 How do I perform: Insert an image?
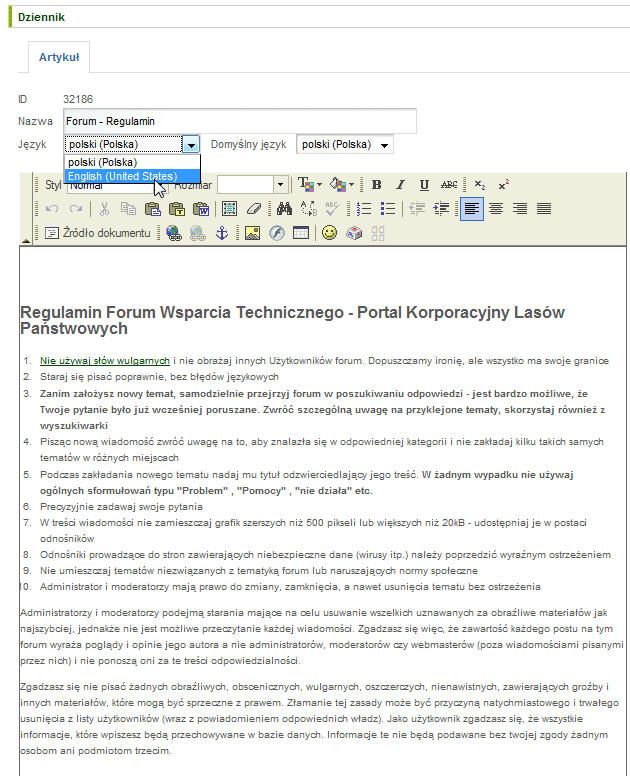coord(252,233)
